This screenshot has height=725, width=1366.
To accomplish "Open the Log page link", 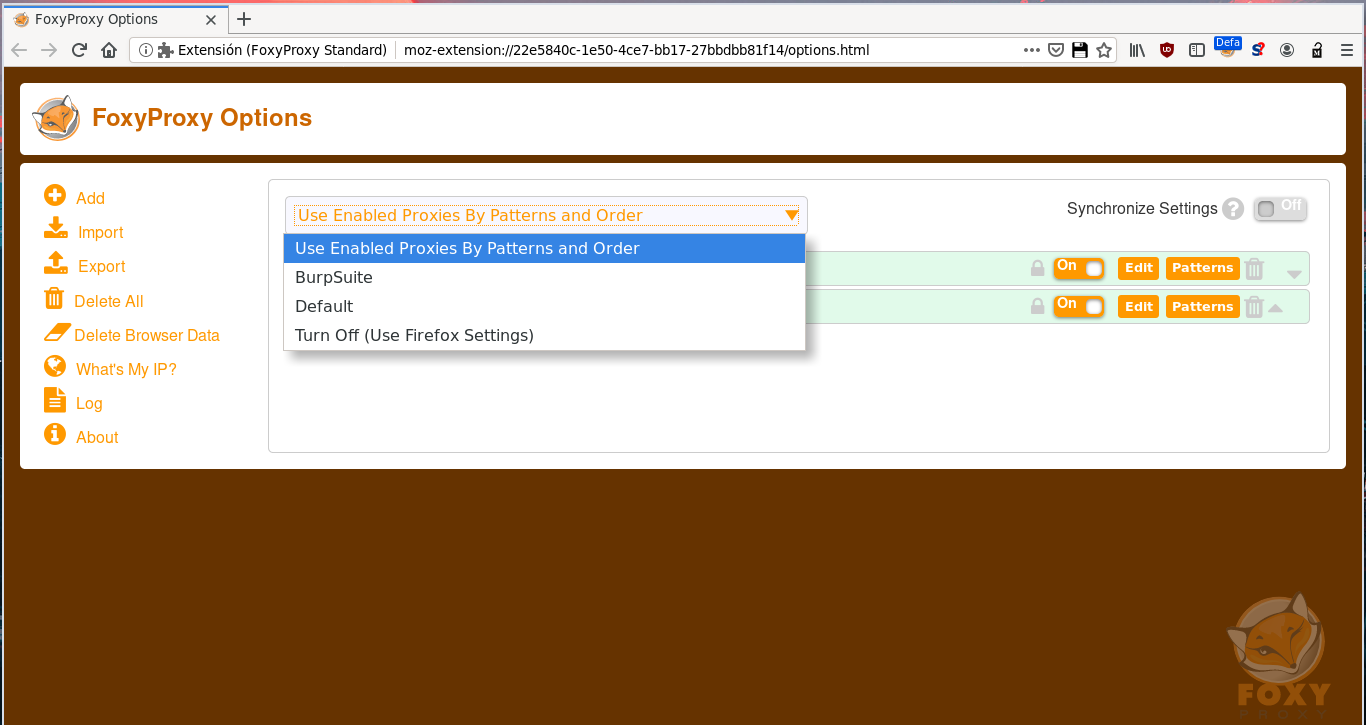I will point(89,403).
